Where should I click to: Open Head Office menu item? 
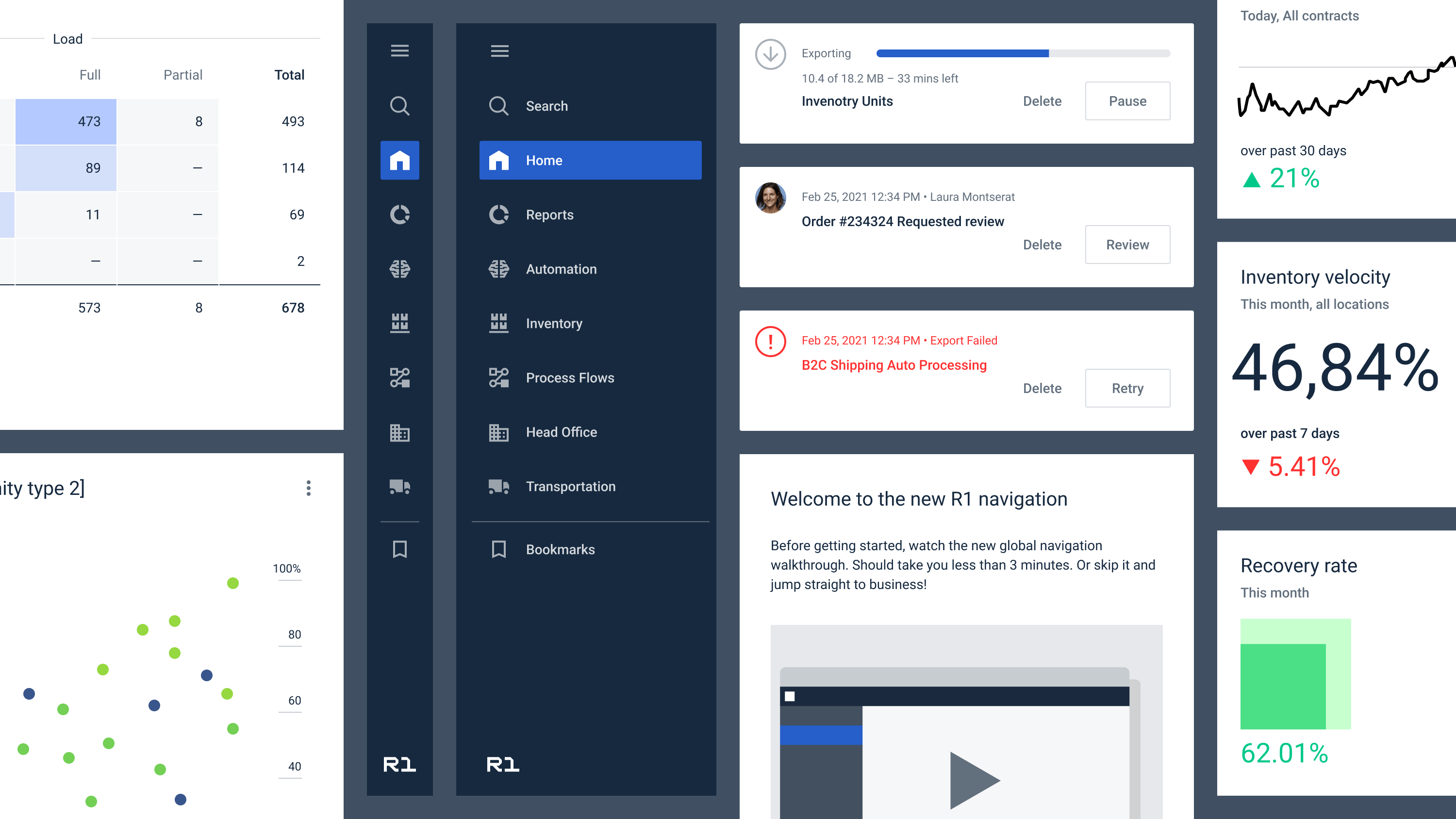pyautogui.click(x=590, y=432)
